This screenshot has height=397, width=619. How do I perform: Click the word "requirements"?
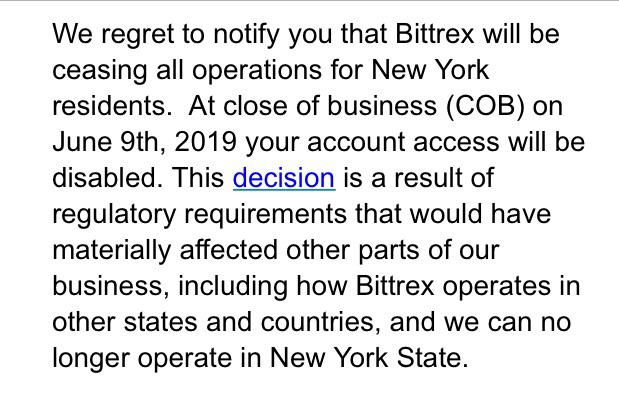[265, 215]
